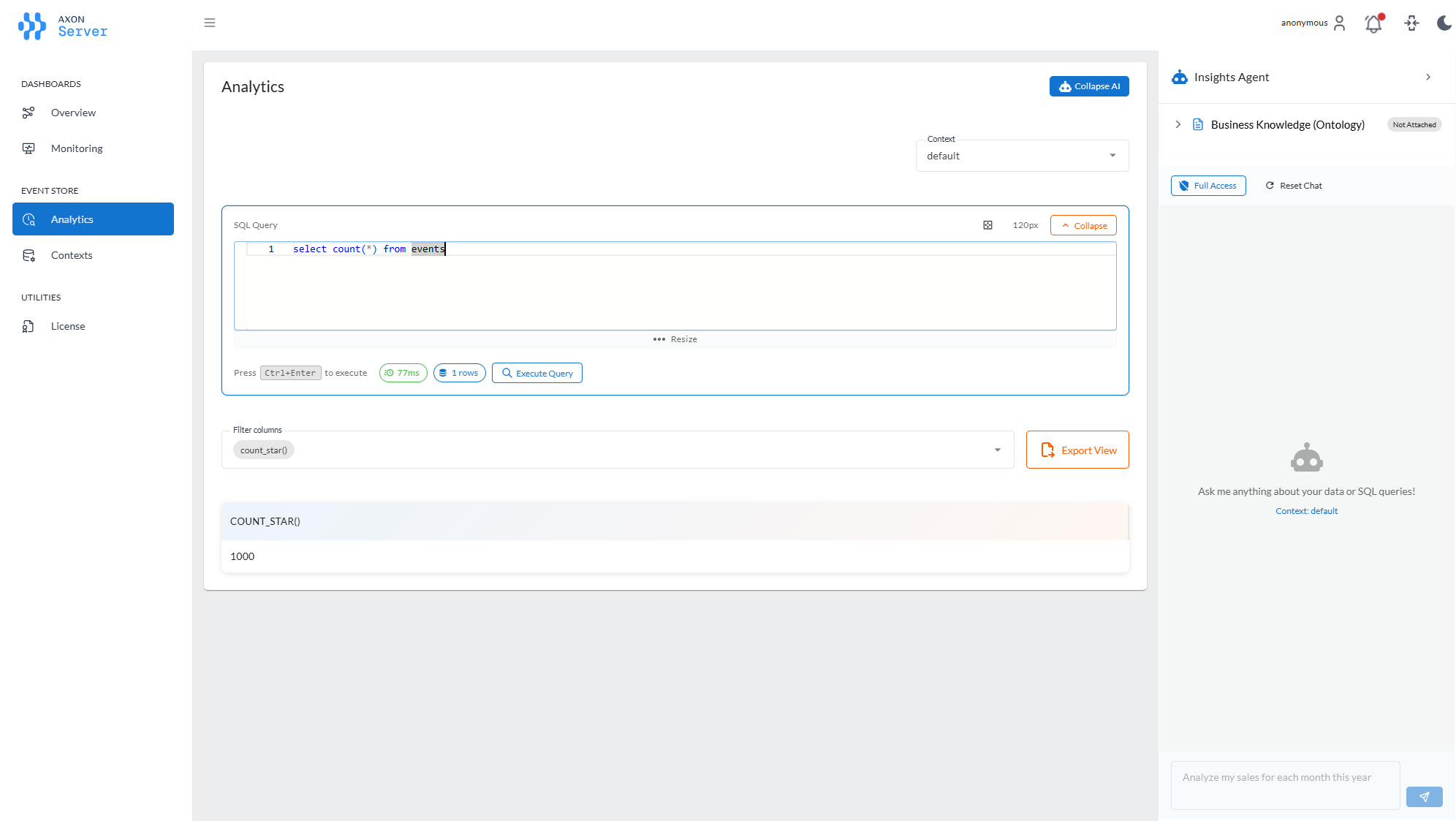The height and width of the screenshot is (821, 1456).
Task: Click the compress view icon in the top bar
Action: [1412, 23]
